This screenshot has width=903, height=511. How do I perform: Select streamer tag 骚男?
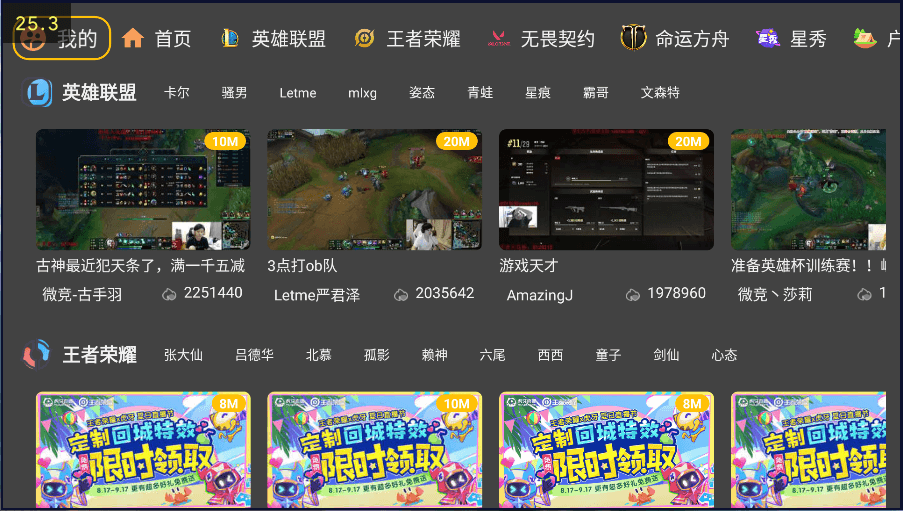coord(234,93)
